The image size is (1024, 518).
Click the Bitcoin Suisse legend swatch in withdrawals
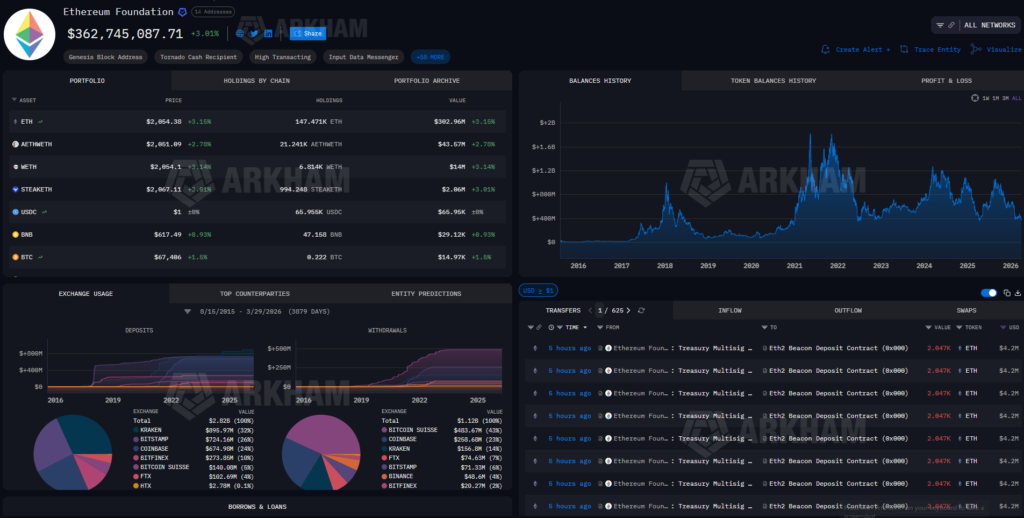[384, 430]
